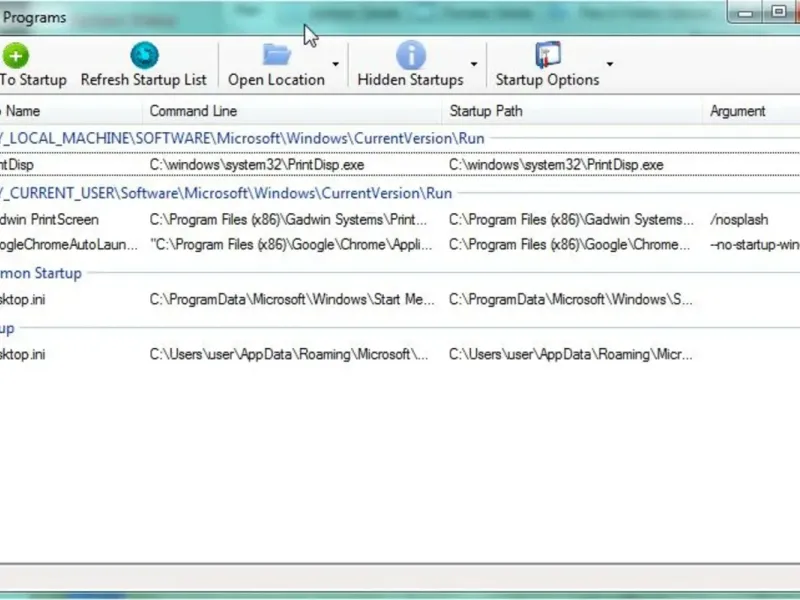Select the PrintDisp startup entry name
Viewport: 800px width, 600px height.
(x=17, y=165)
